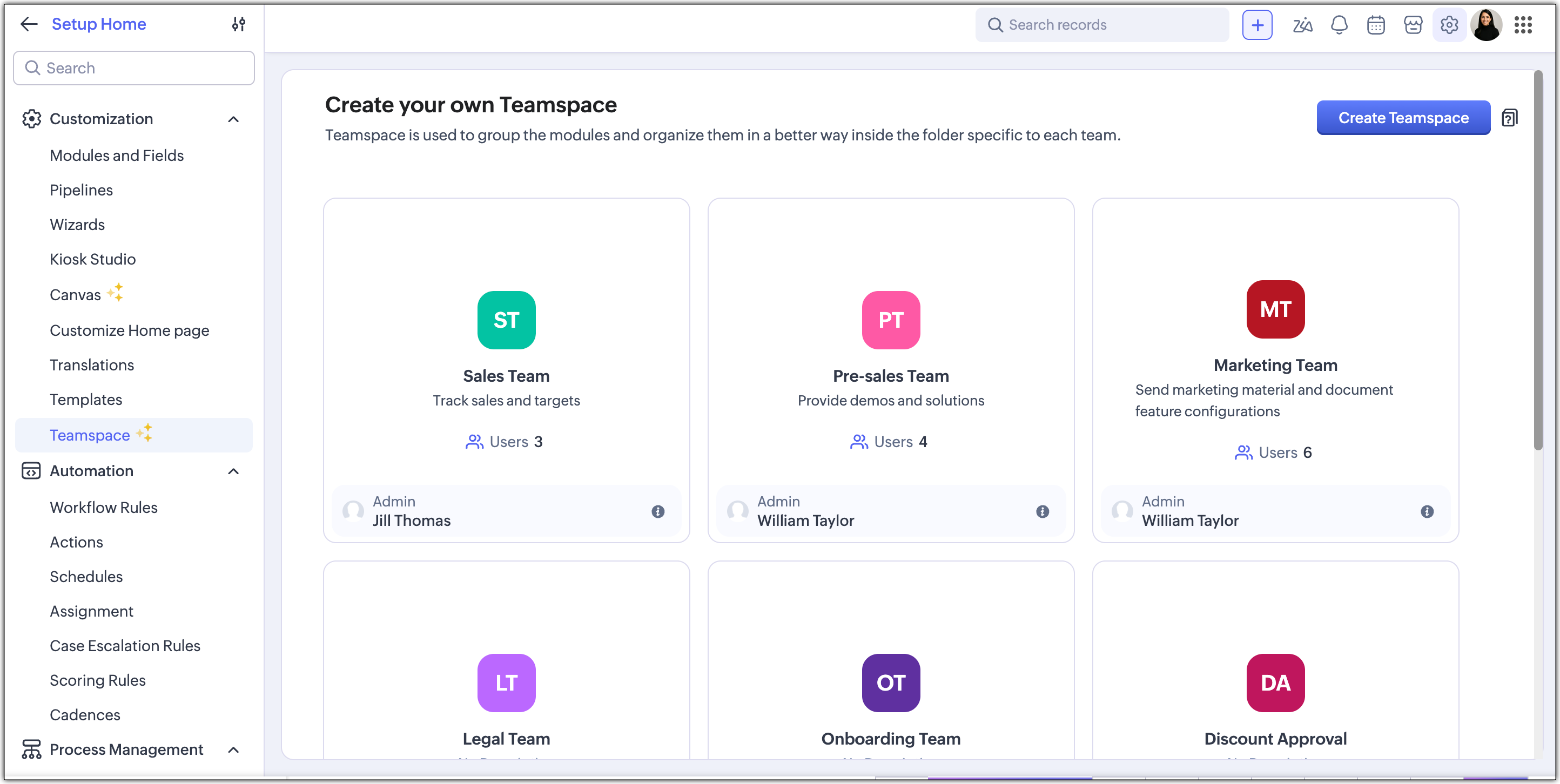Click the plus quick-create icon
Viewport: 1560px width, 784px height.
(1256, 25)
